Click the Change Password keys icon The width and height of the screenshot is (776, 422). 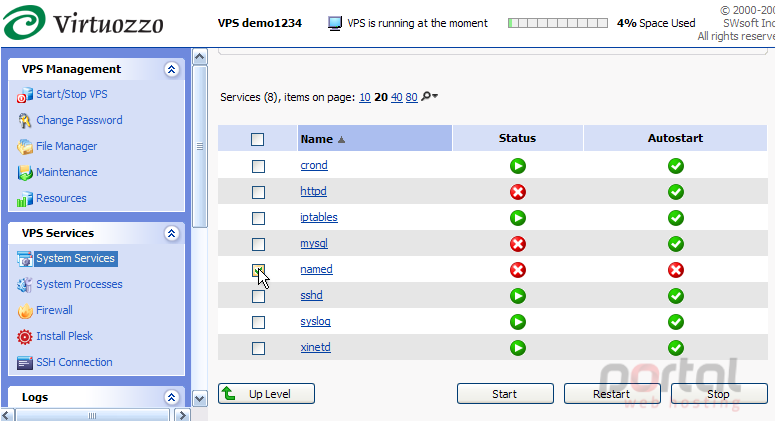click(24, 121)
